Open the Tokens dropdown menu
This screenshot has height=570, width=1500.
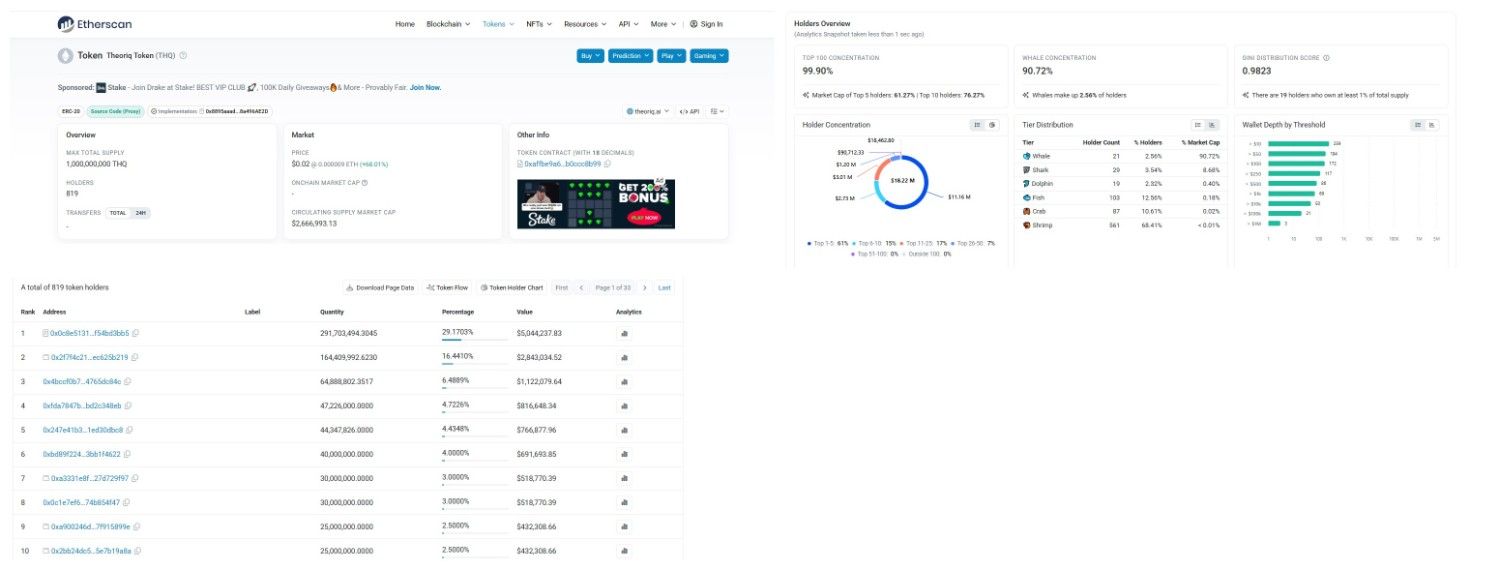tap(498, 24)
